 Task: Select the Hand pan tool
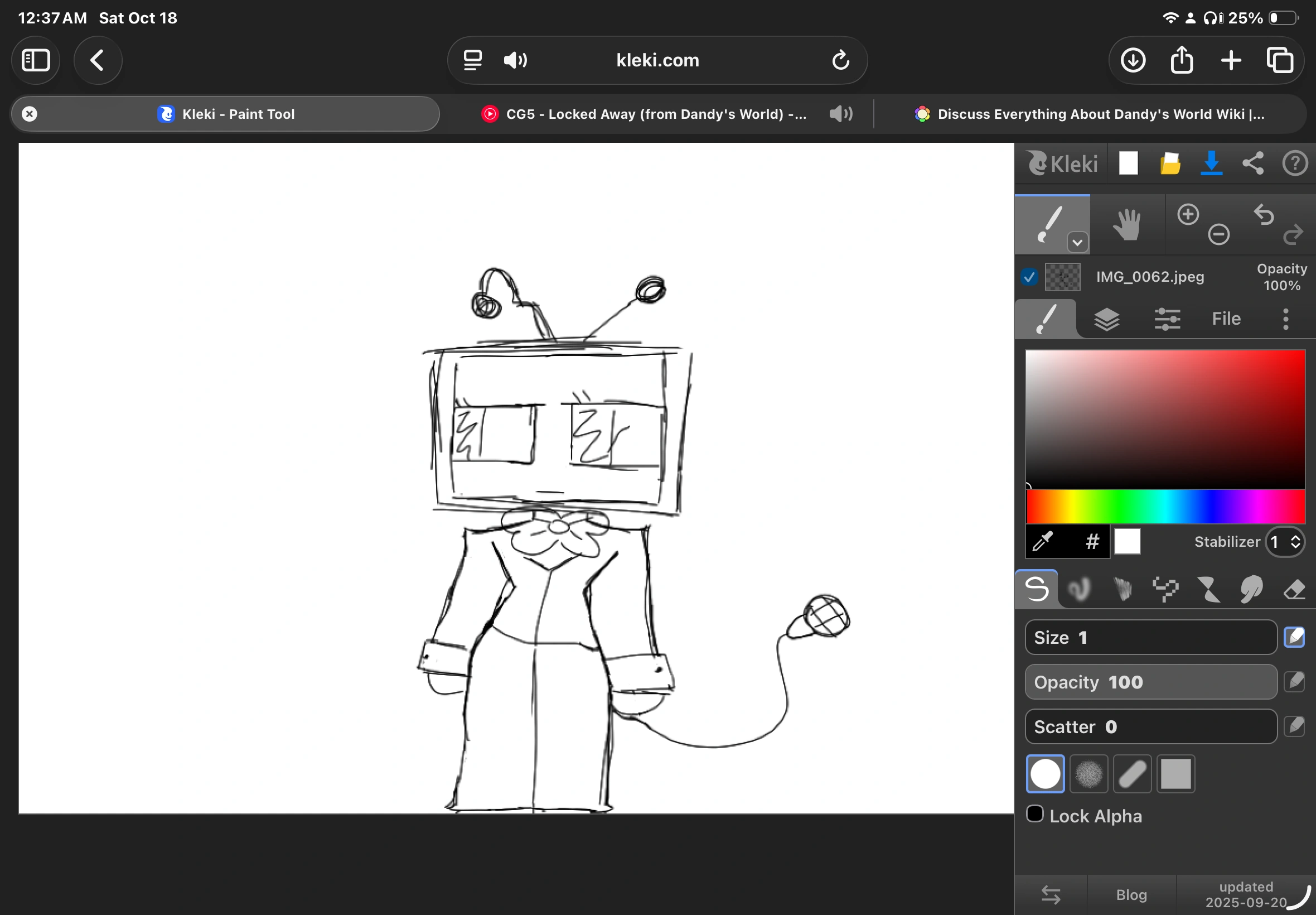[x=1126, y=225]
